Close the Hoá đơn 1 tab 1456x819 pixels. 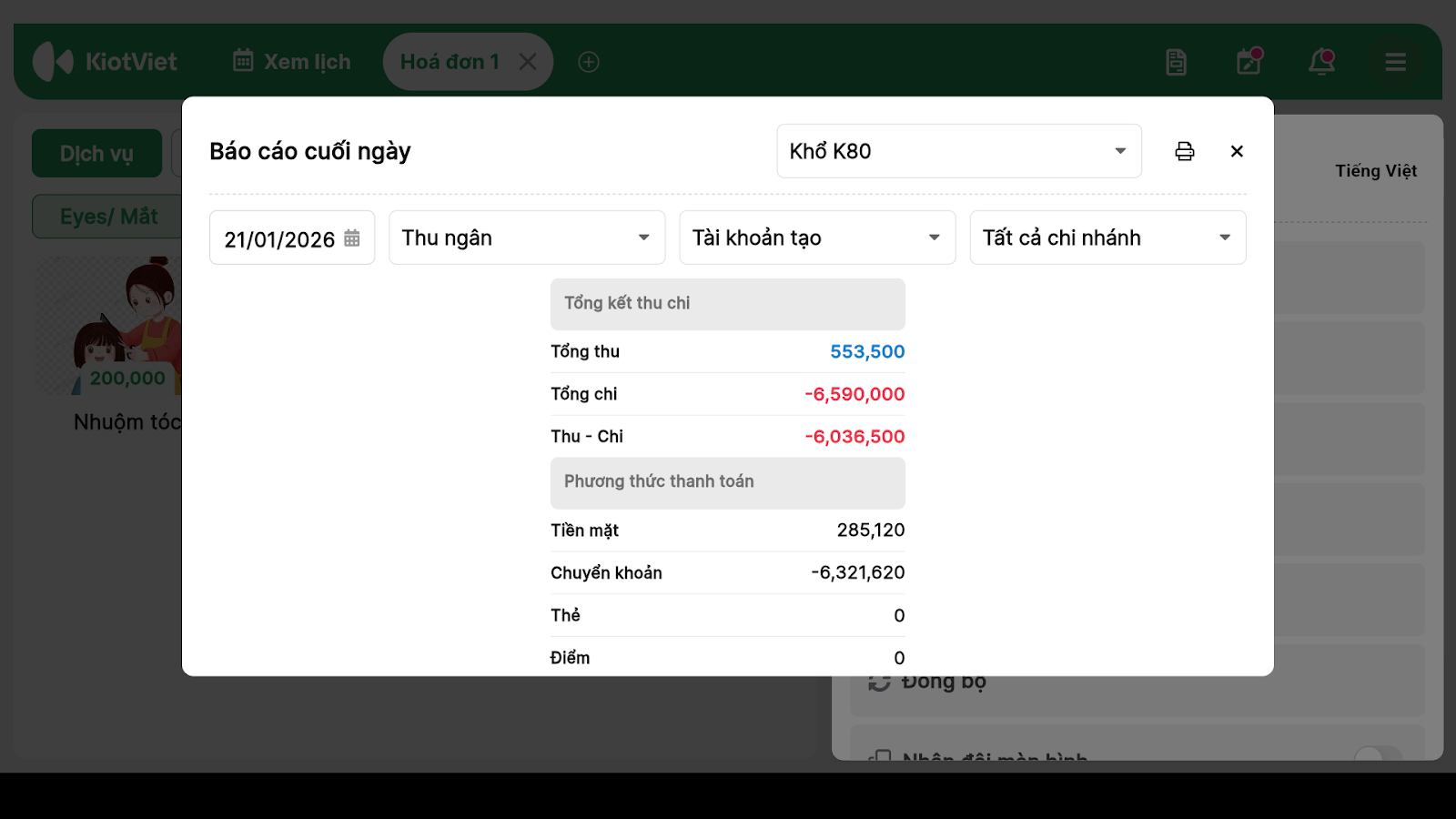tap(528, 62)
